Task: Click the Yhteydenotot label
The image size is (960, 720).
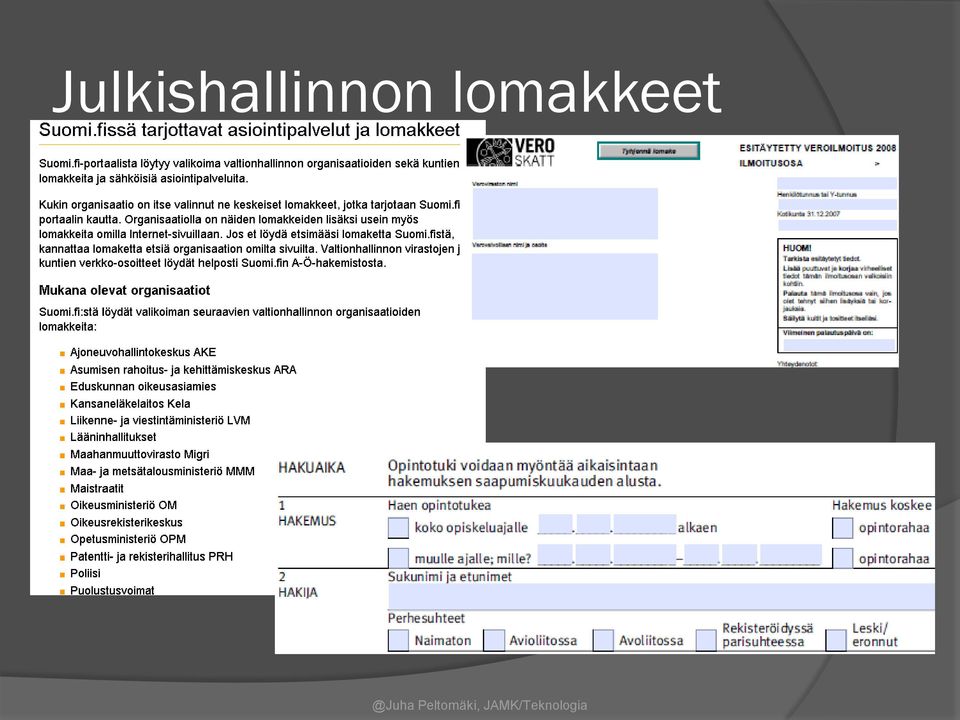Action: tap(797, 364)
